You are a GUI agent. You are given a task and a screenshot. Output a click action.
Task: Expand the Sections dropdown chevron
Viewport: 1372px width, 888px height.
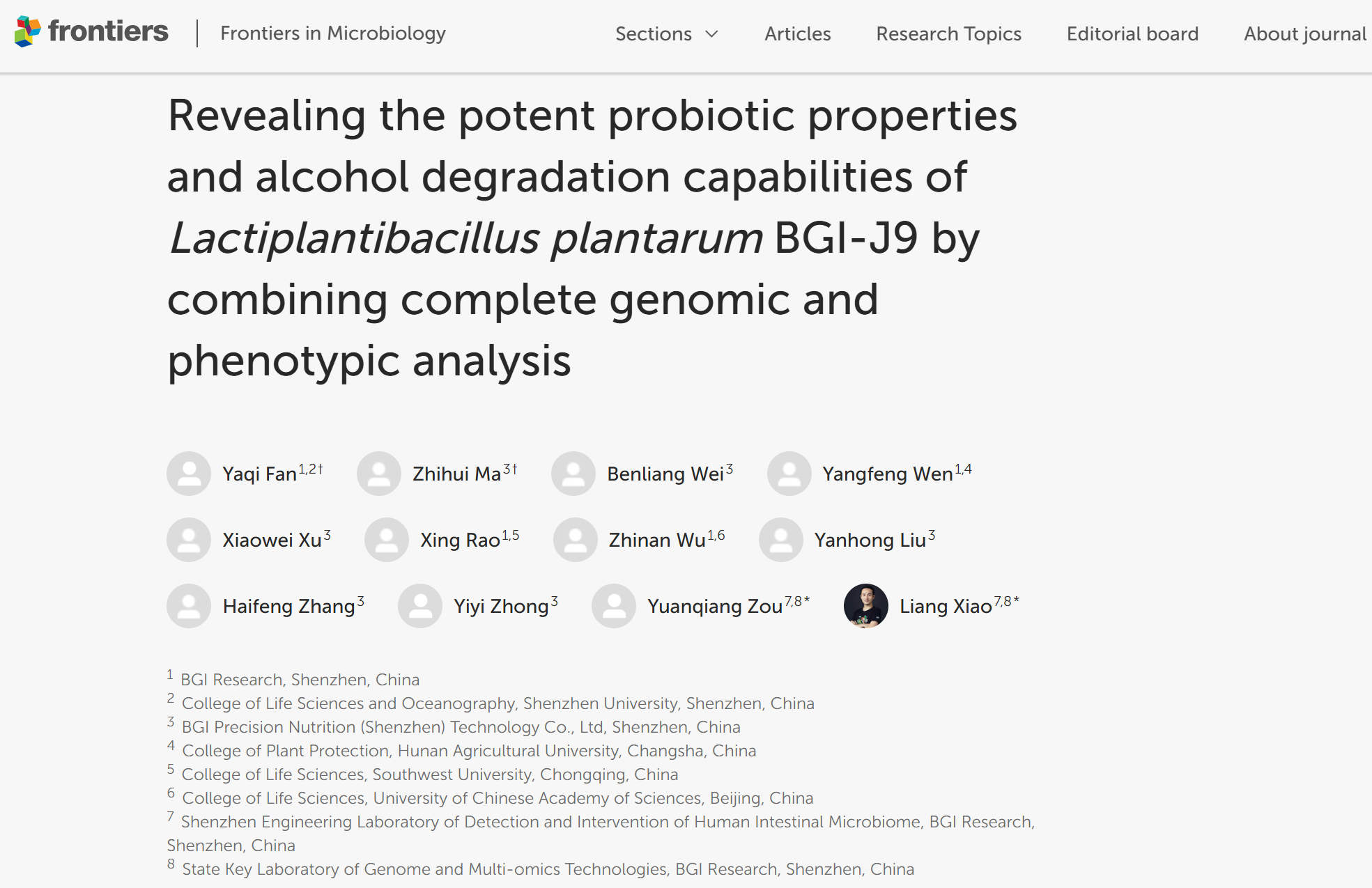(711, 34)
